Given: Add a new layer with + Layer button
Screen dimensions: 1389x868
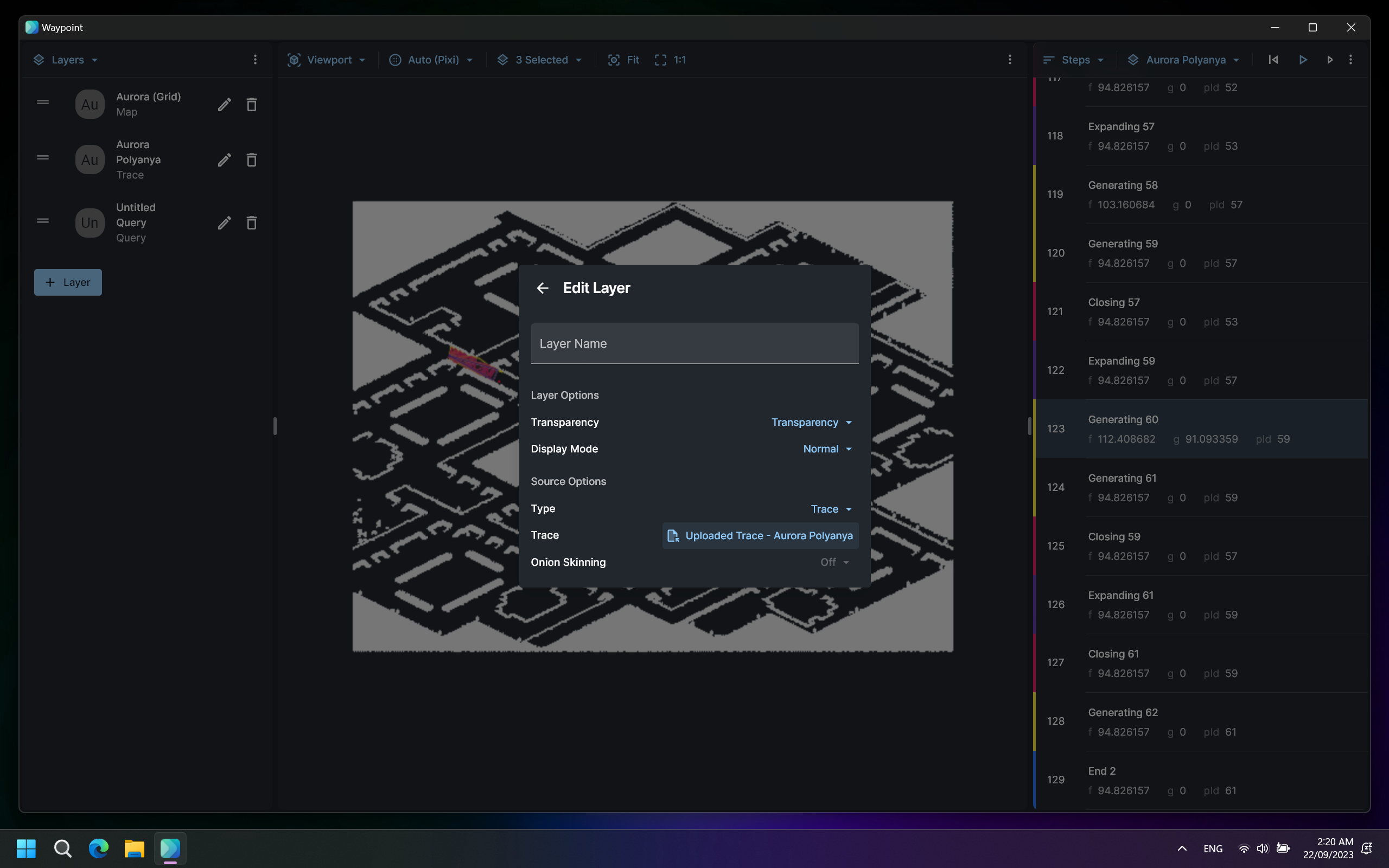Looking at the screenshot, I should pyautogui.click(x=68, y=283).
